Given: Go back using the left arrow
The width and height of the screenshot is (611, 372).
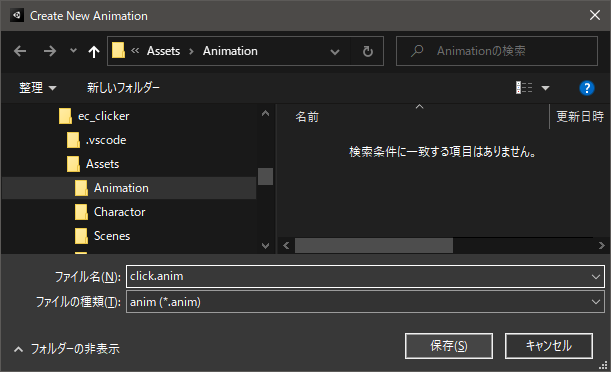Looking at the screenshot, I should (20, 51).
